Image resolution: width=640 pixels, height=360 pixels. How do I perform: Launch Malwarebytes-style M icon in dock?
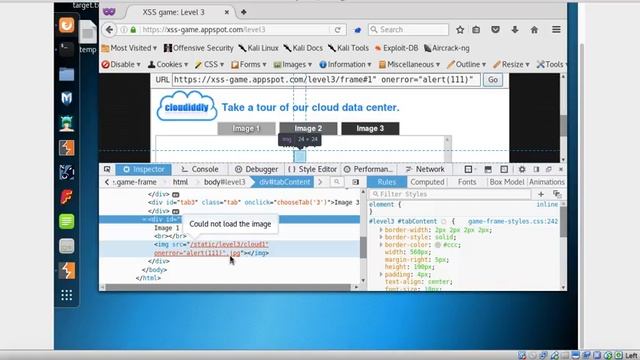coord(67,98)
